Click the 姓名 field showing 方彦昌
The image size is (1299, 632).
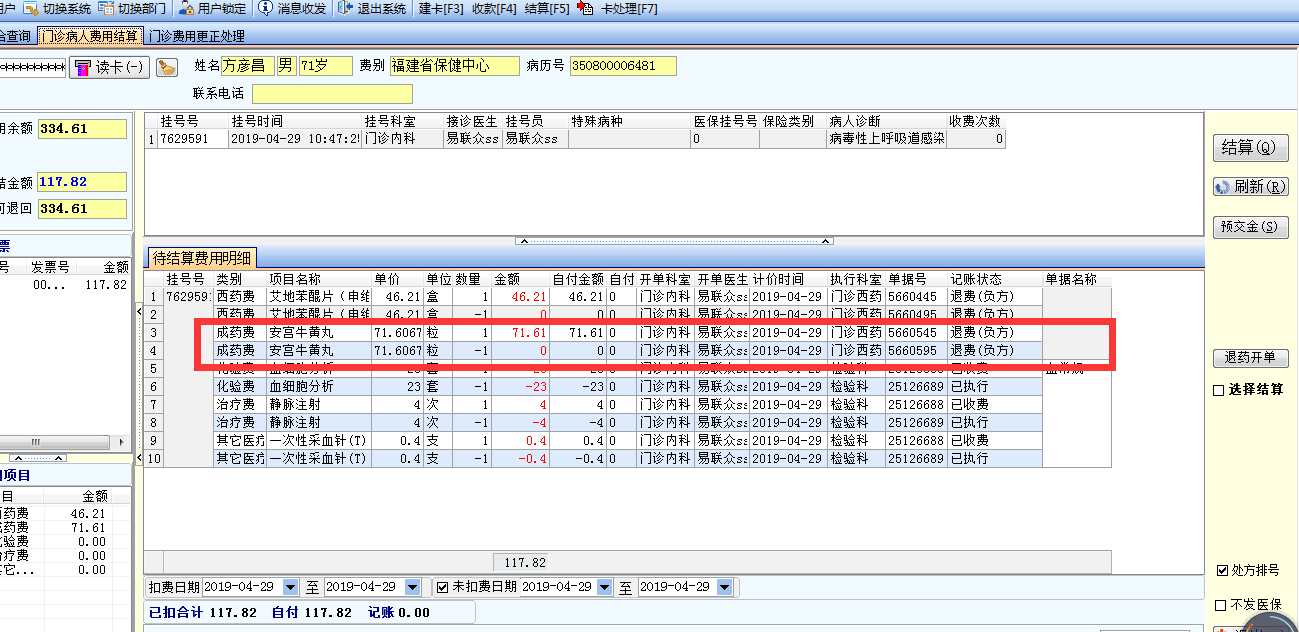pyautogui.click(x=247, y=66)
